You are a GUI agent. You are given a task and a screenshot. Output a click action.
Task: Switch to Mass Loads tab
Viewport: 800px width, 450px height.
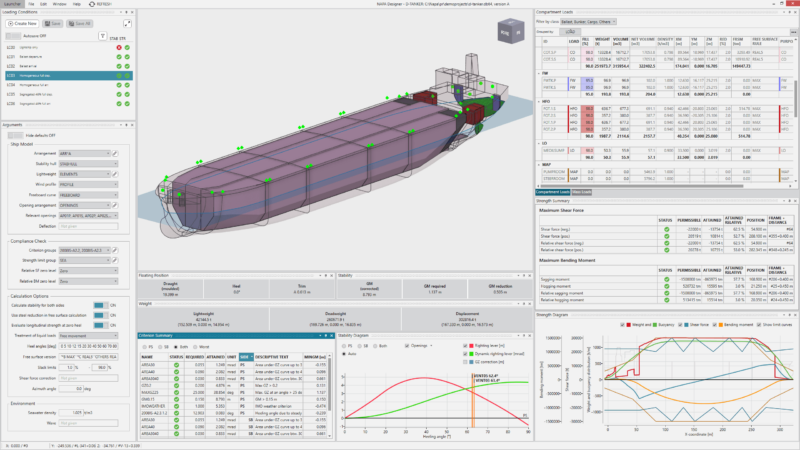582,192
